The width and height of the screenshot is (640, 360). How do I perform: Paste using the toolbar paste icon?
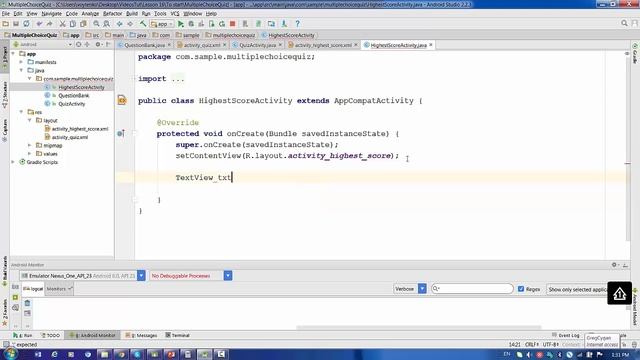[x=83, y=24]
